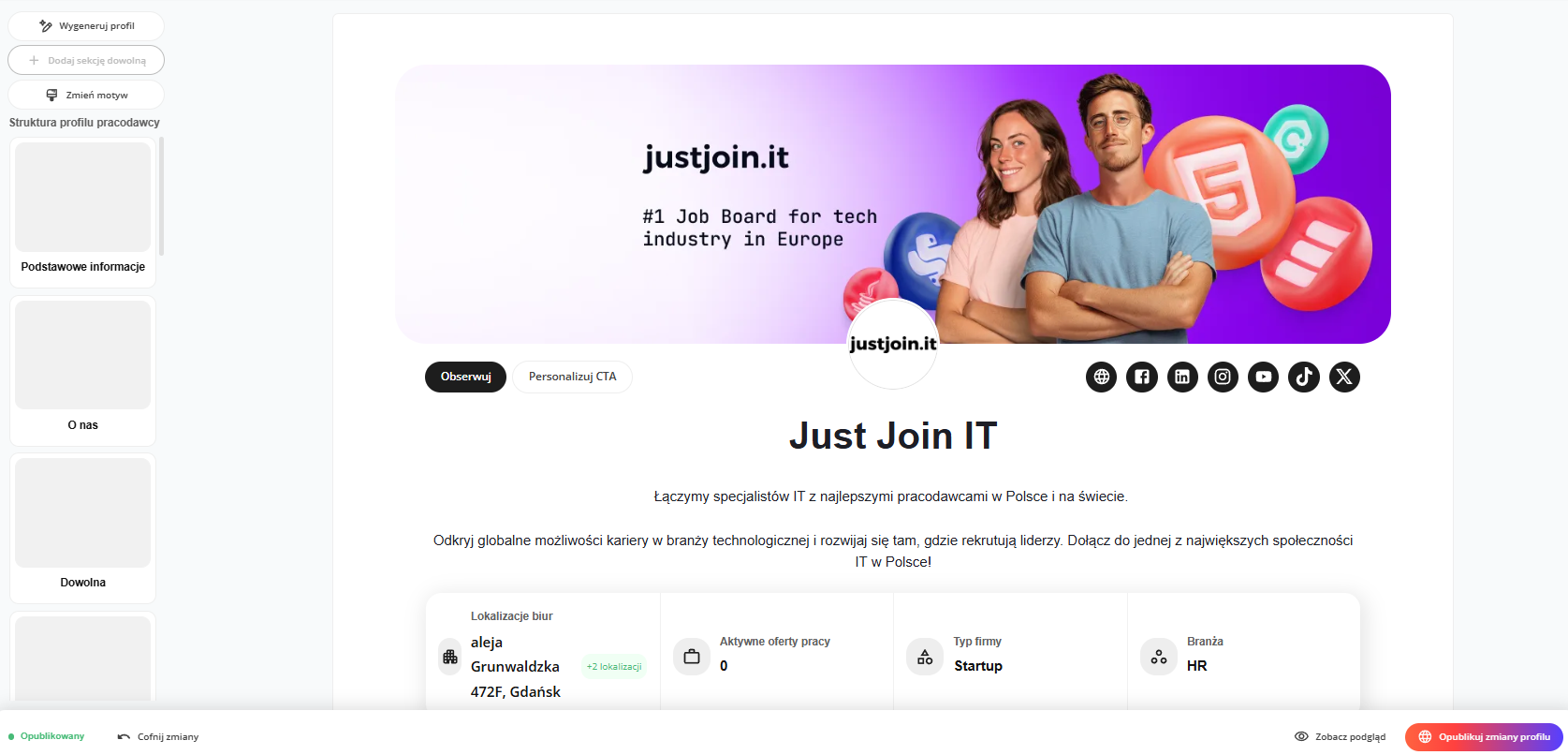This screenshot has width=1568, height=755.
Task: Click the Obserwuj button
Action: [x=465, y=377]
